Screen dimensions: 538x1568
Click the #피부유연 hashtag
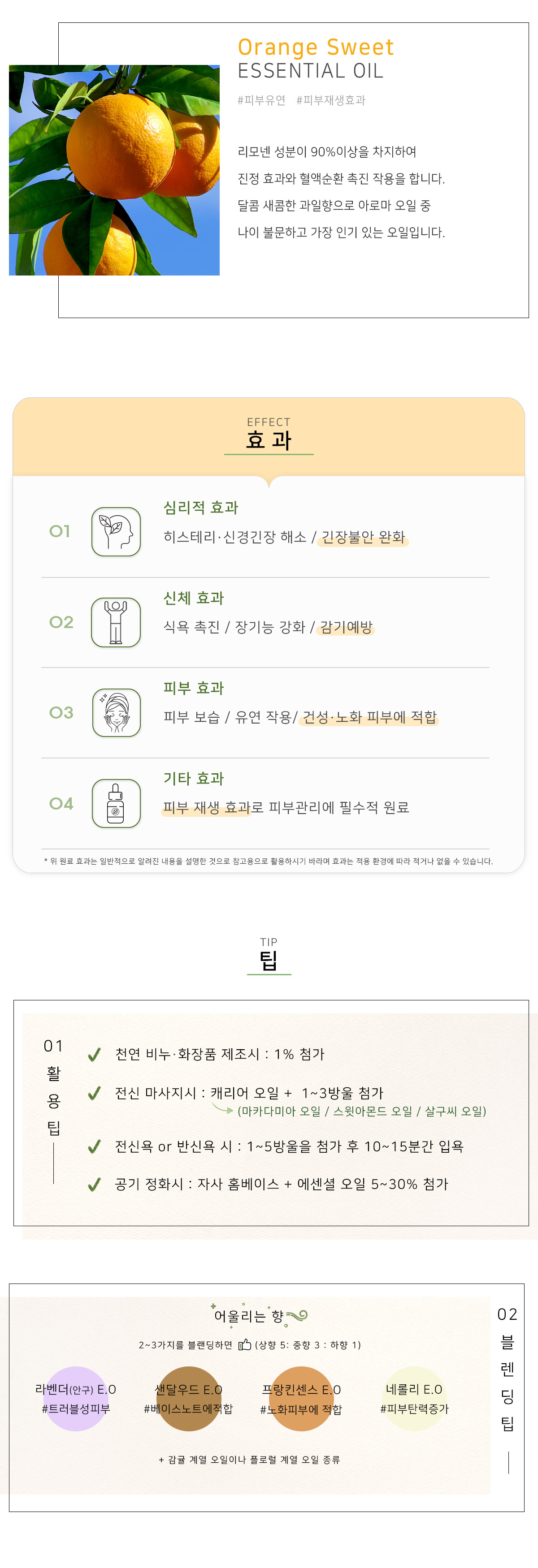[261, 100]
